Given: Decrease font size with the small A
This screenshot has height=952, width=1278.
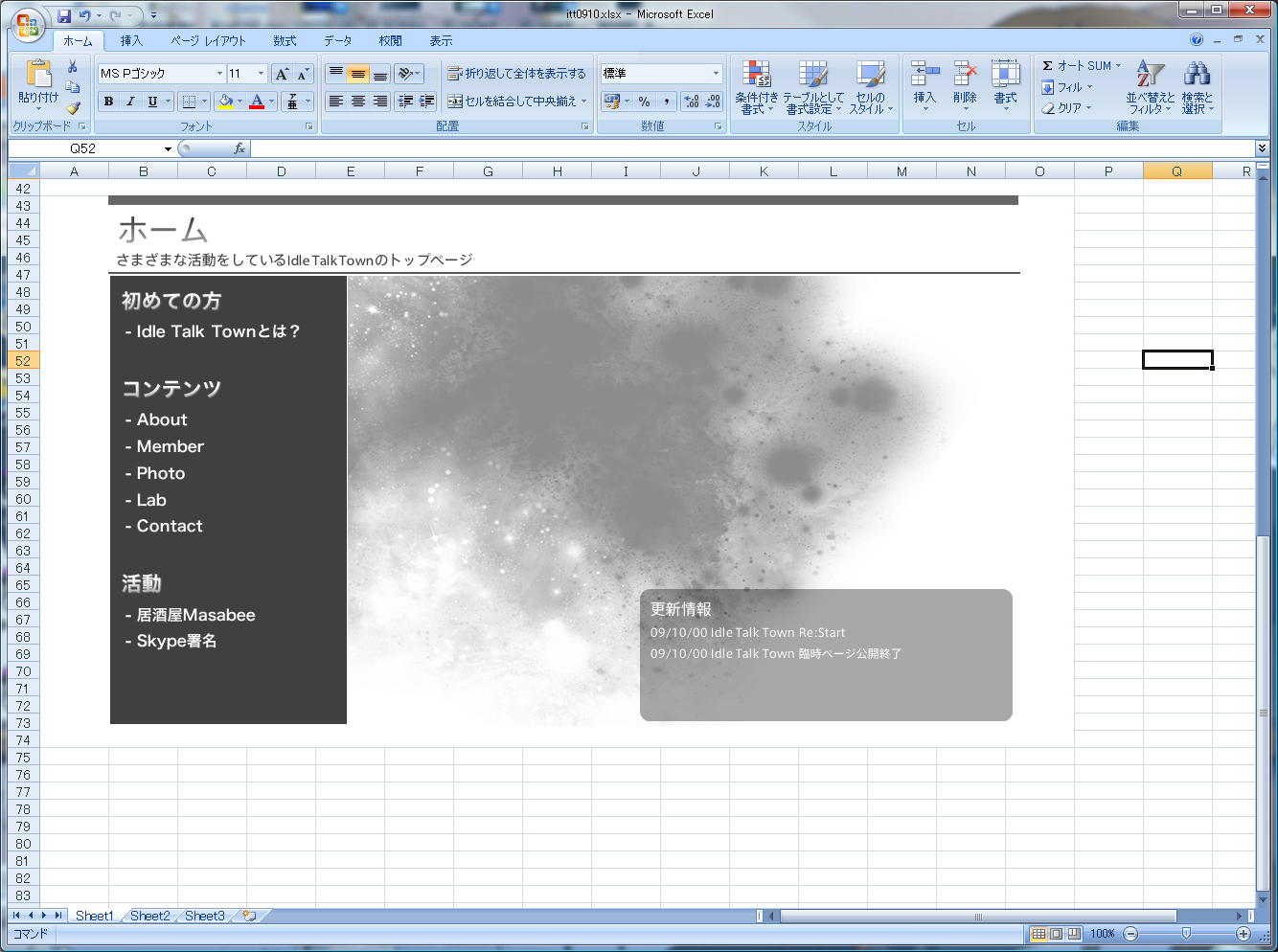Looking at the screenshot, I should click(303, 74).
